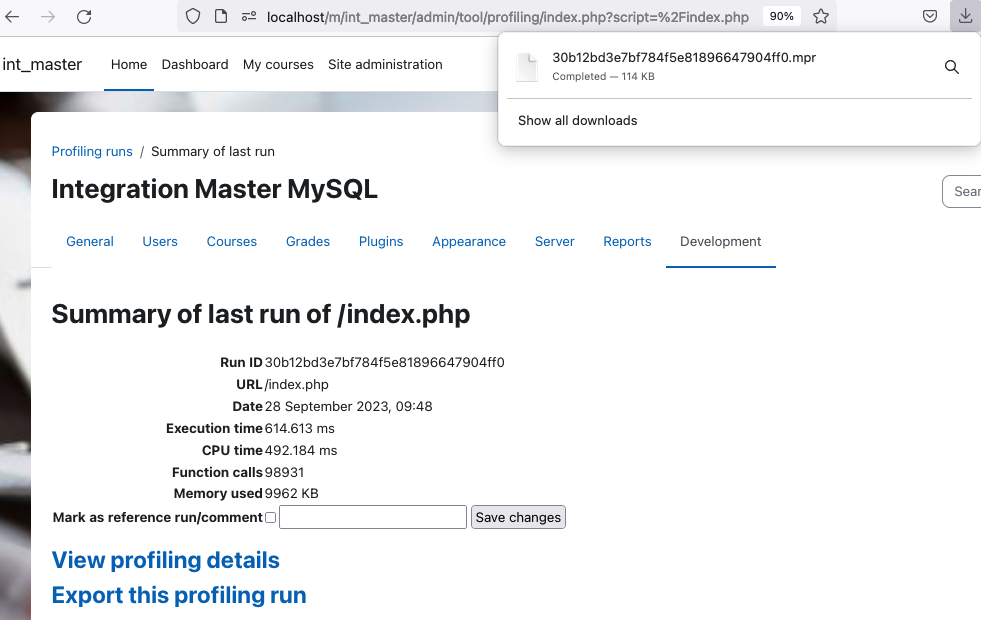
Task: Click Export this profiling run link
Action: 179,595
